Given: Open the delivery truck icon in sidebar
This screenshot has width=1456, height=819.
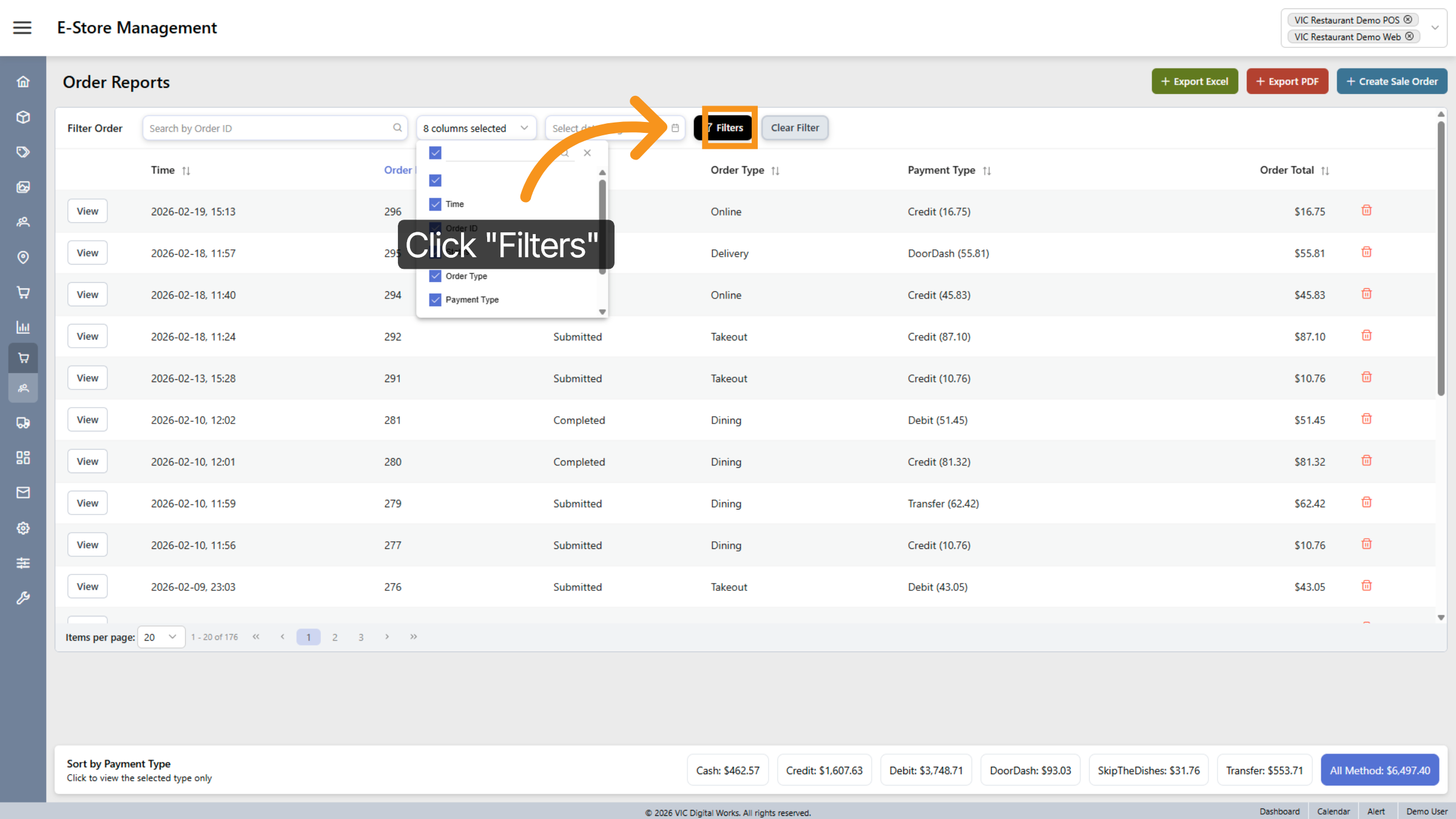Looking at the screenshot, I should coord(22,423).
